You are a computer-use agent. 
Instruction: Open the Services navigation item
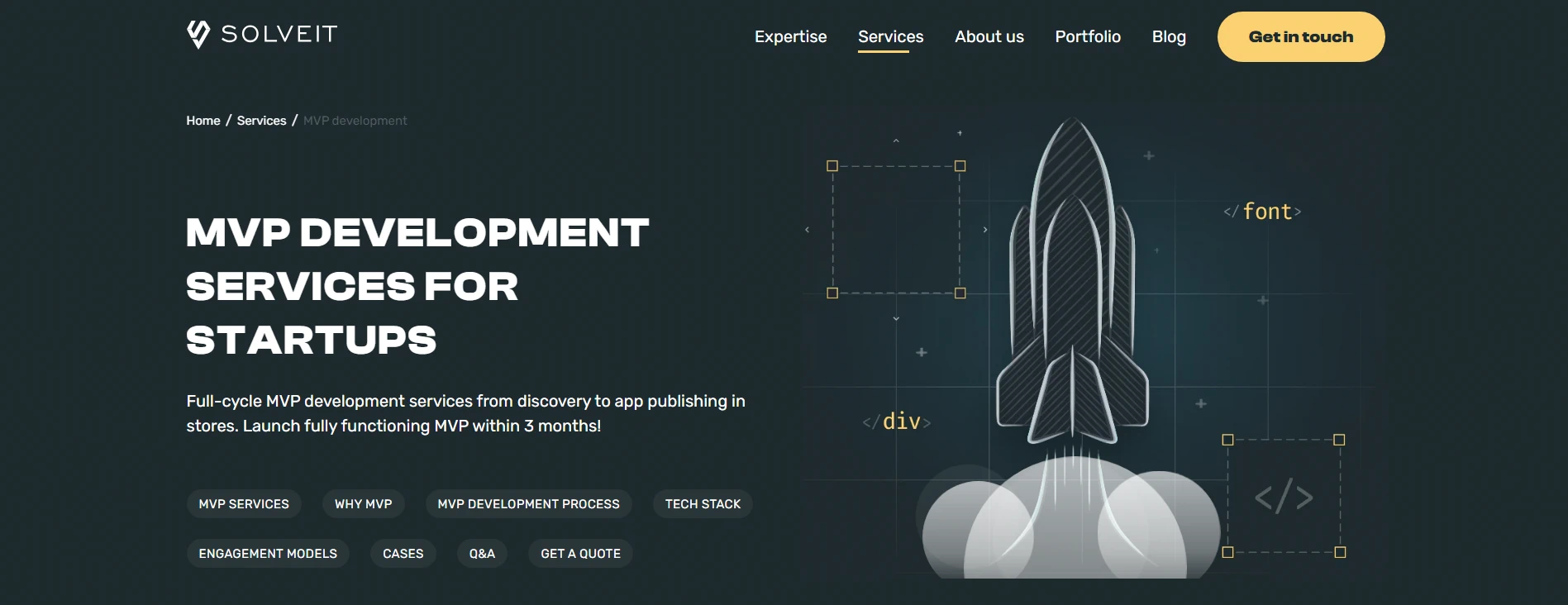point(890,36)
